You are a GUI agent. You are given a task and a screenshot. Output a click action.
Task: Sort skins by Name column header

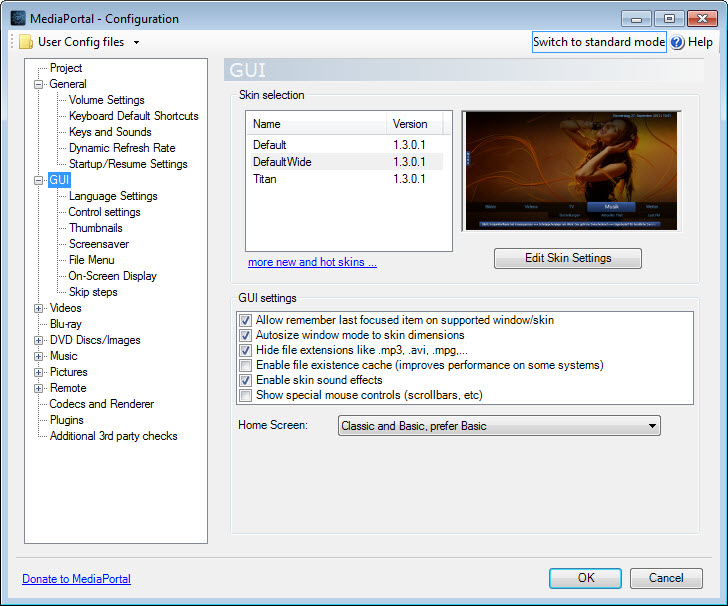pyautogui.click(x=317, y=124)
